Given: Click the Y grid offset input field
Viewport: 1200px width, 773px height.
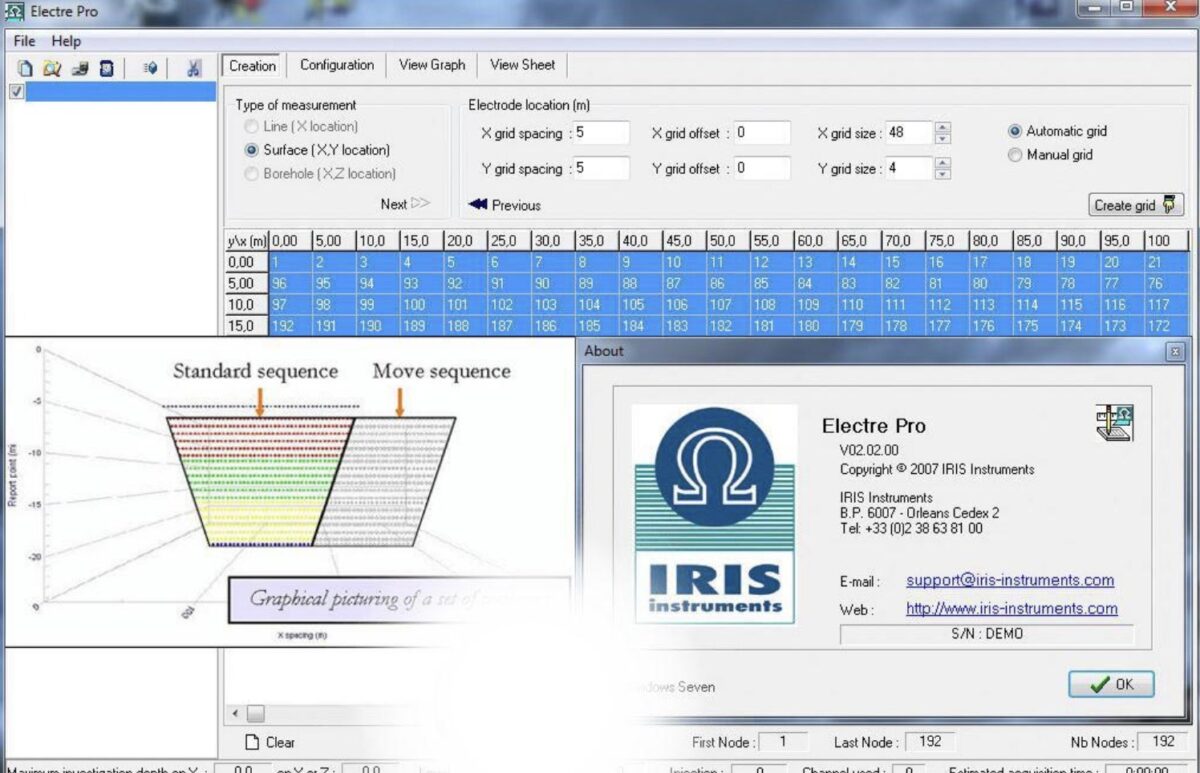Looking at the screenshot, I should click(761, 168).
